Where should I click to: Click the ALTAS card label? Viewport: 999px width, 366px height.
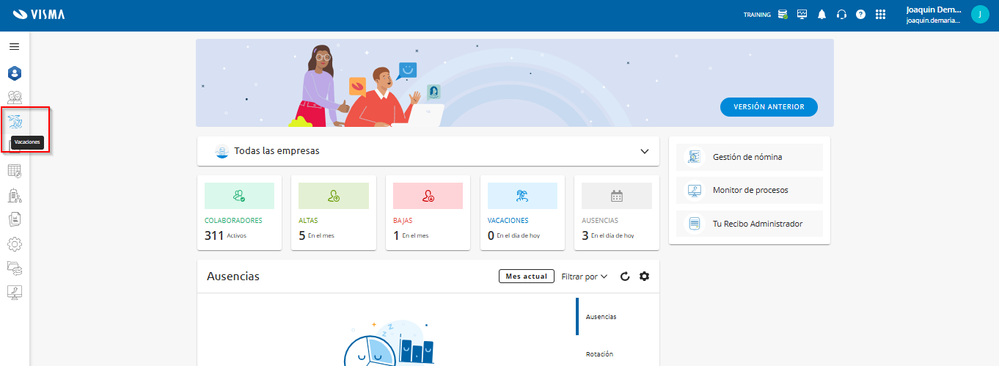pos(308,221)
